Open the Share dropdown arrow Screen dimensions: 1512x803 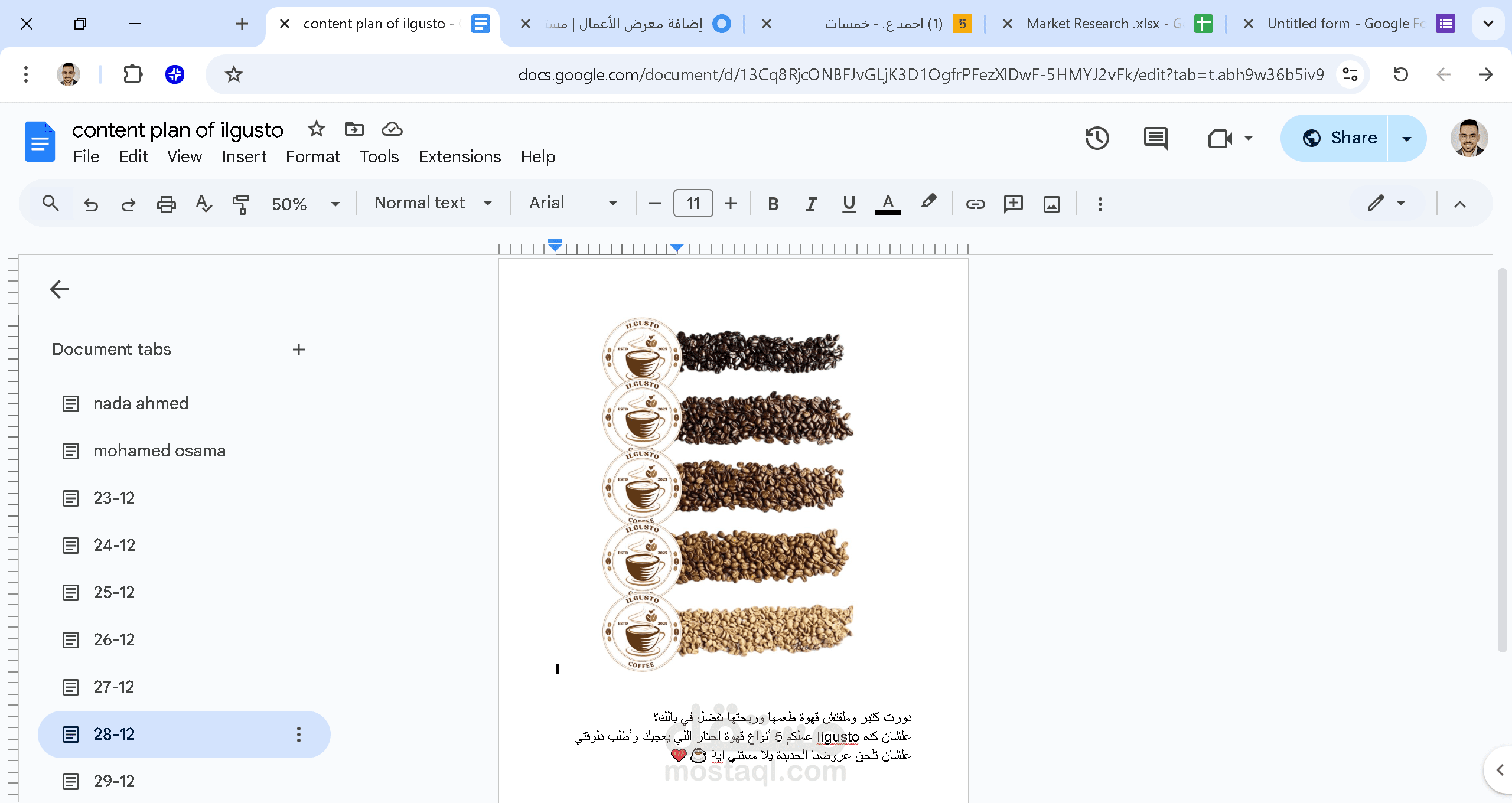point(1407,139)
